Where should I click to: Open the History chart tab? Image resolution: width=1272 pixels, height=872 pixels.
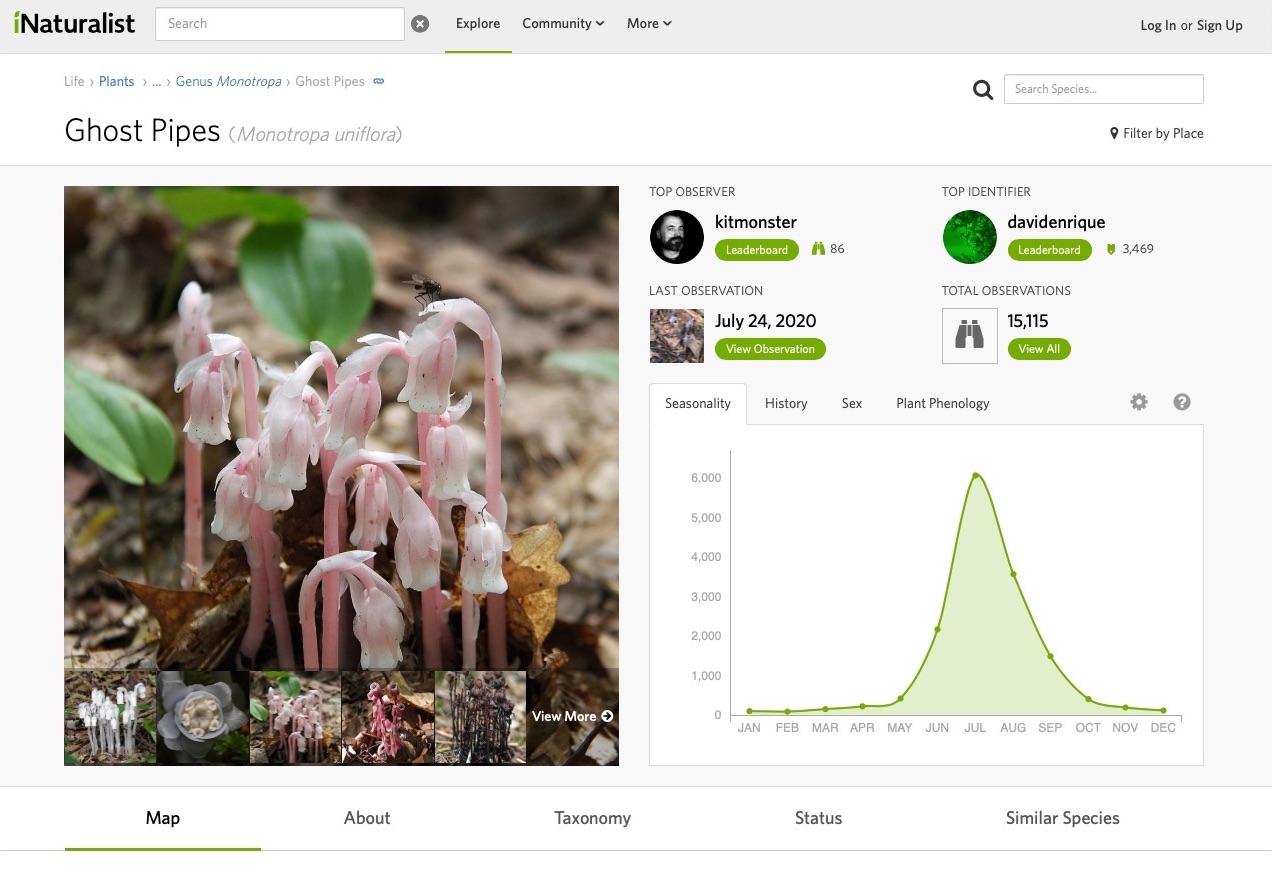click(785, 403)
